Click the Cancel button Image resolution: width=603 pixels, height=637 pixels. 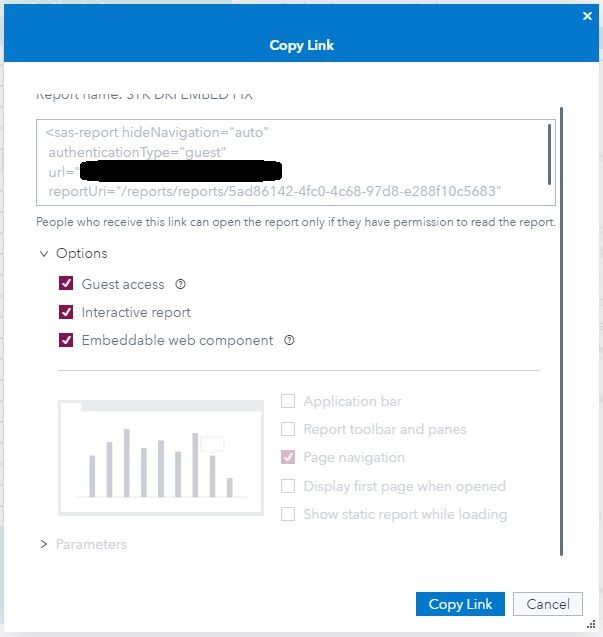coord(548,604)
